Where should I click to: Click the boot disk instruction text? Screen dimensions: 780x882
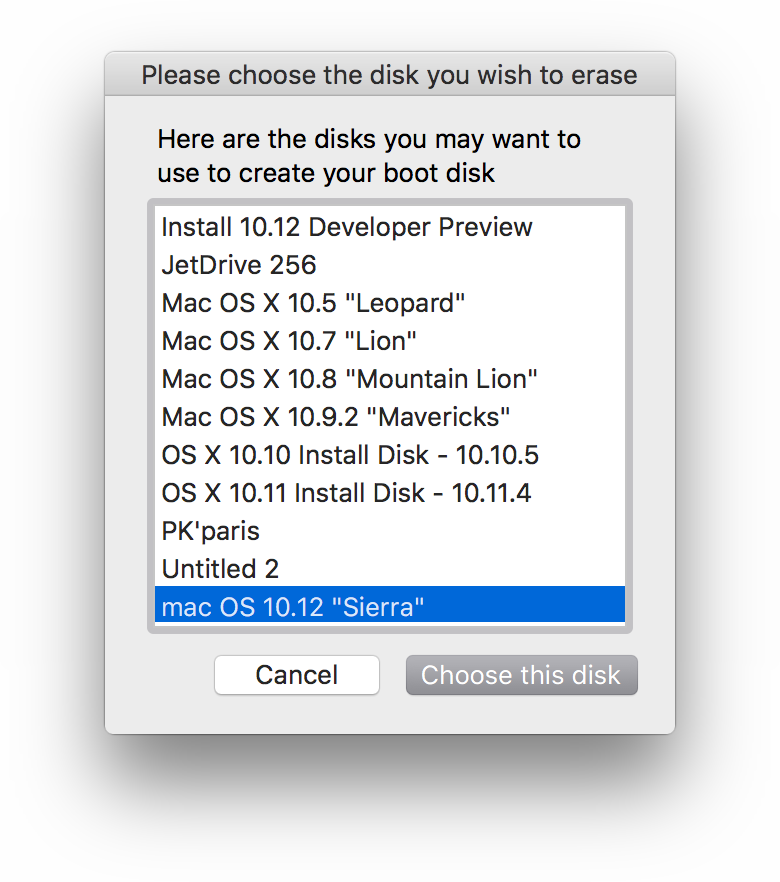369,156
